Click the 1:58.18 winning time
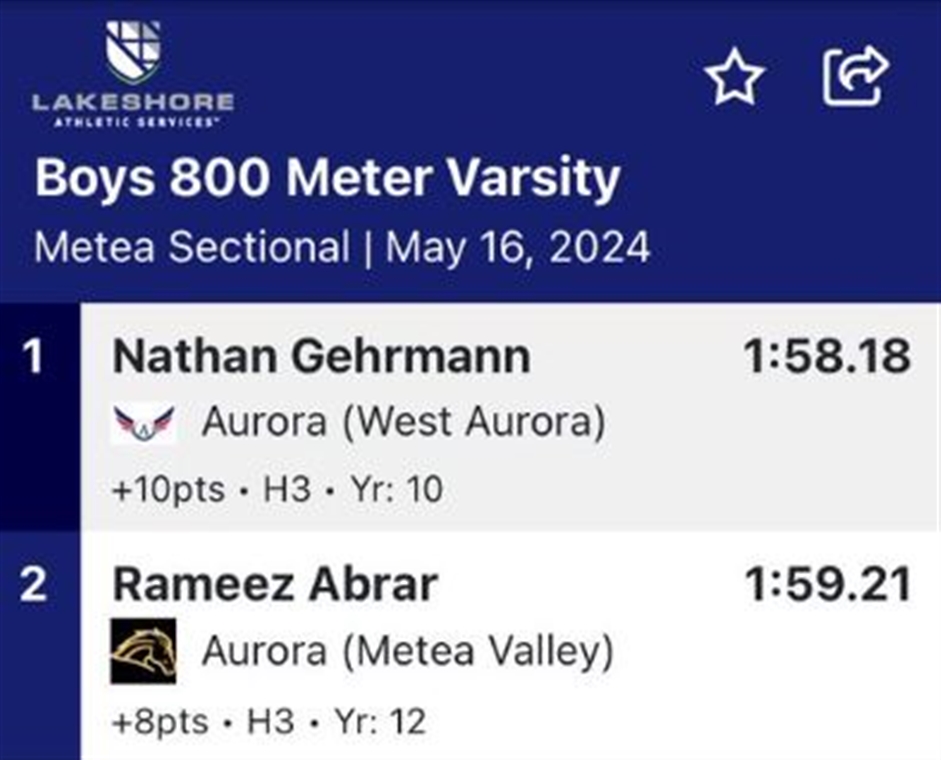The width and height of the screenshot is (941, 760). (828, 357)
